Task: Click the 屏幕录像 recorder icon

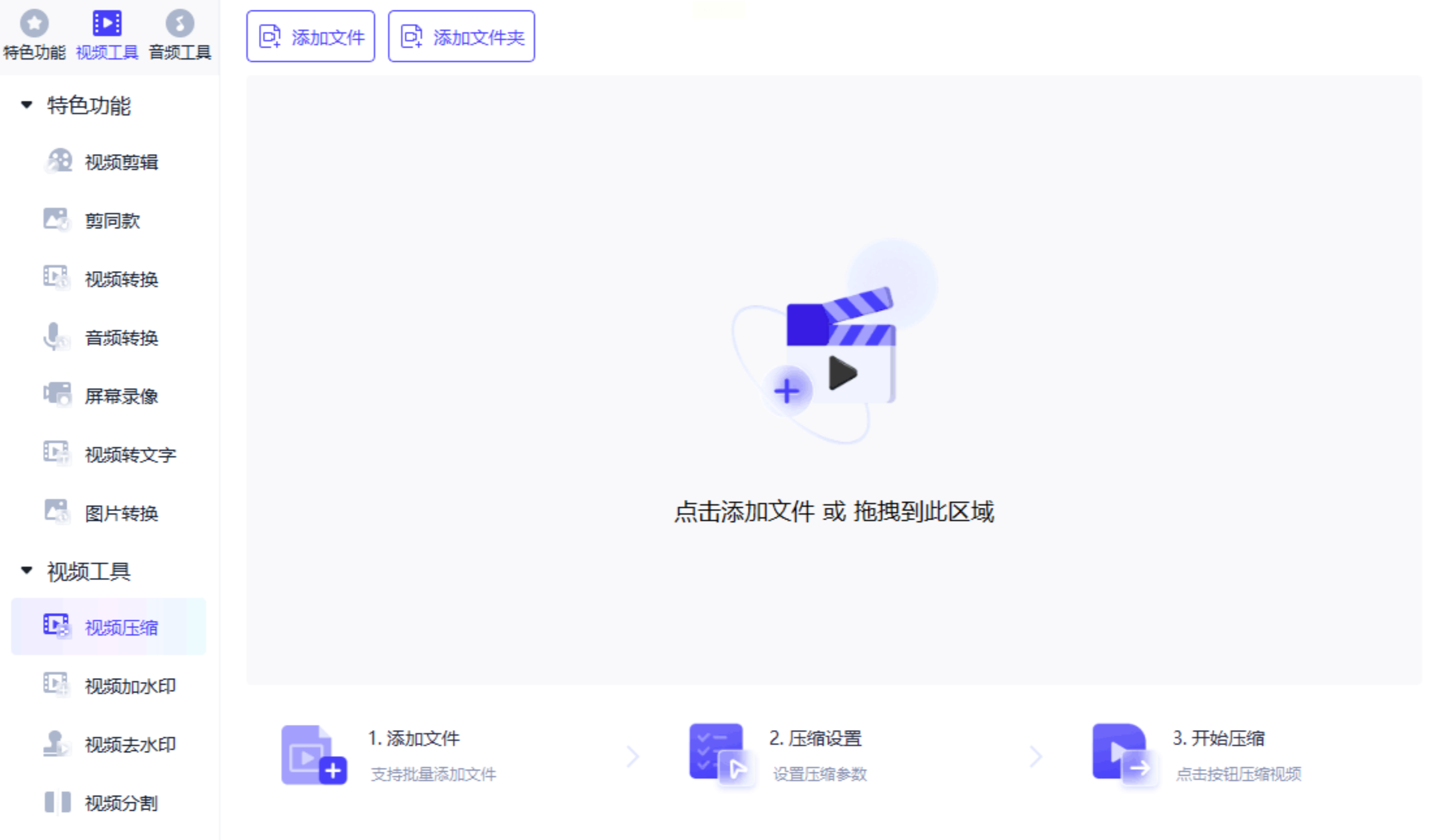Action: pyautogui.click(x=57, y=395)
